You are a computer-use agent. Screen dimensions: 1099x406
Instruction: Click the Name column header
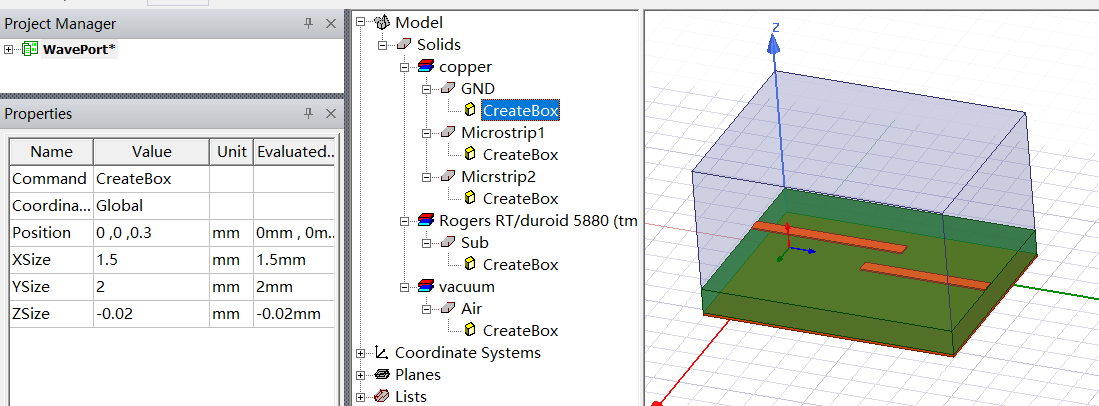coord(51,151)
